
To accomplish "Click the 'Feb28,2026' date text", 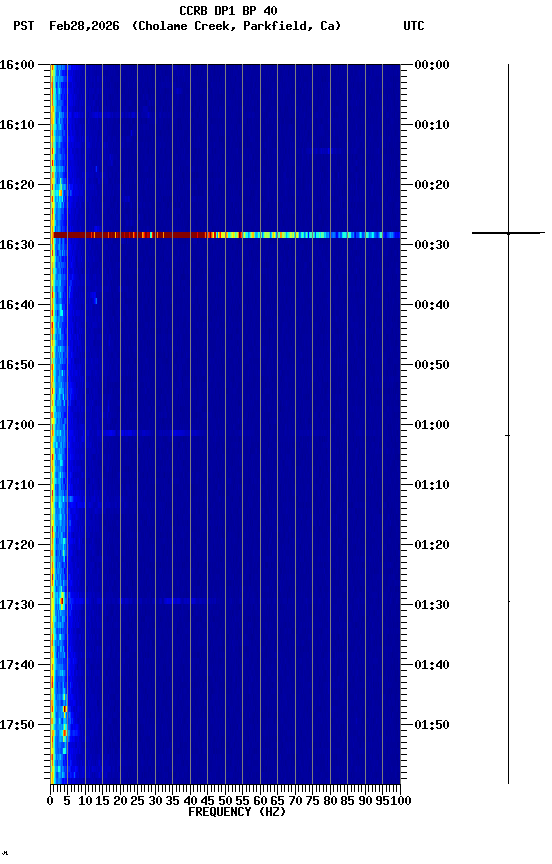I will 84,26.
